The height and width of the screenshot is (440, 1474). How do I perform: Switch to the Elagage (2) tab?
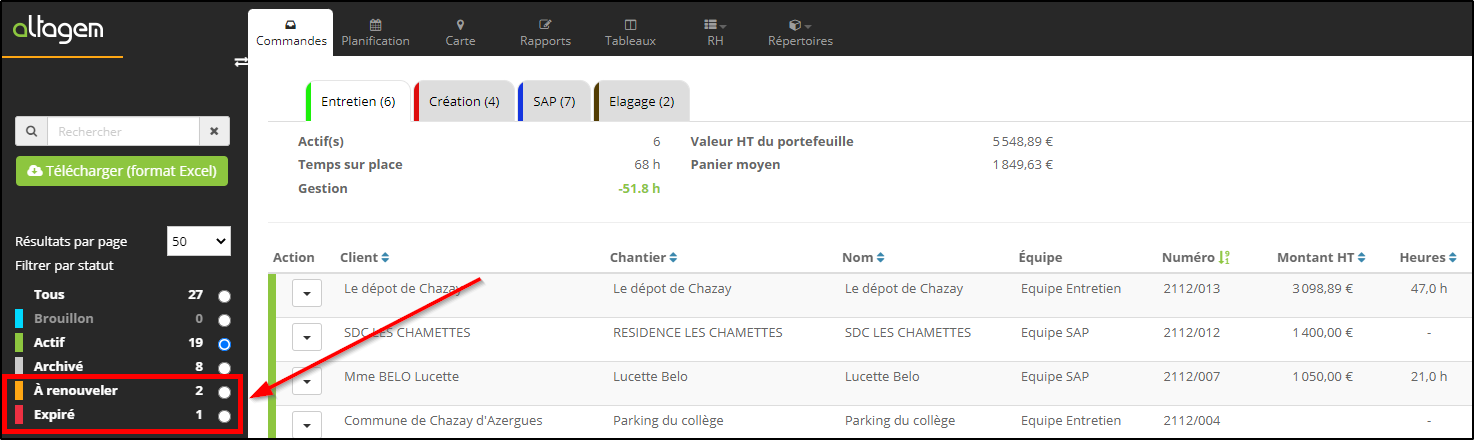pyautogui.click(x=641, y=102)
